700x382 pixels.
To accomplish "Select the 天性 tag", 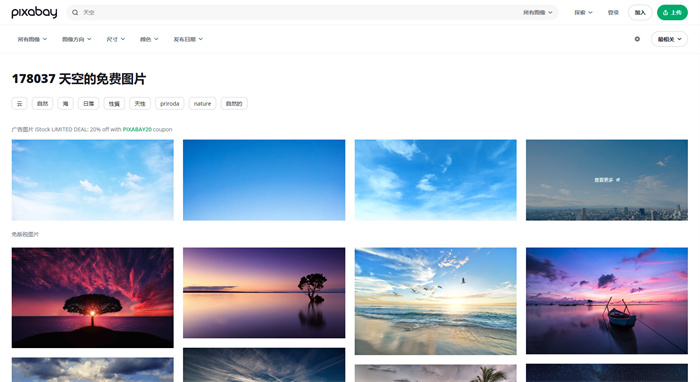I will point(140,104).
